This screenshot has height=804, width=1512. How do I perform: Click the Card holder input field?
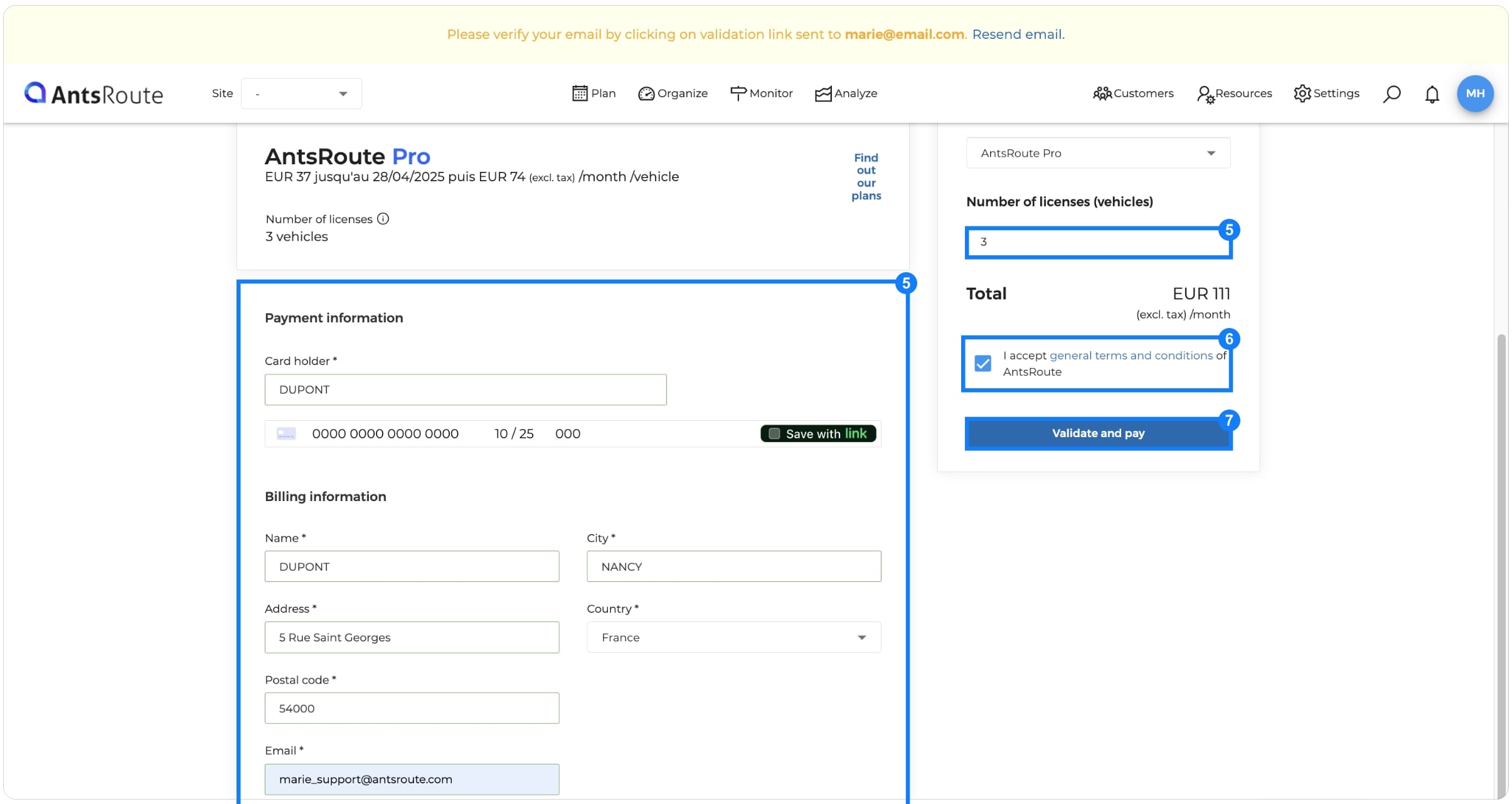point(466,389)
